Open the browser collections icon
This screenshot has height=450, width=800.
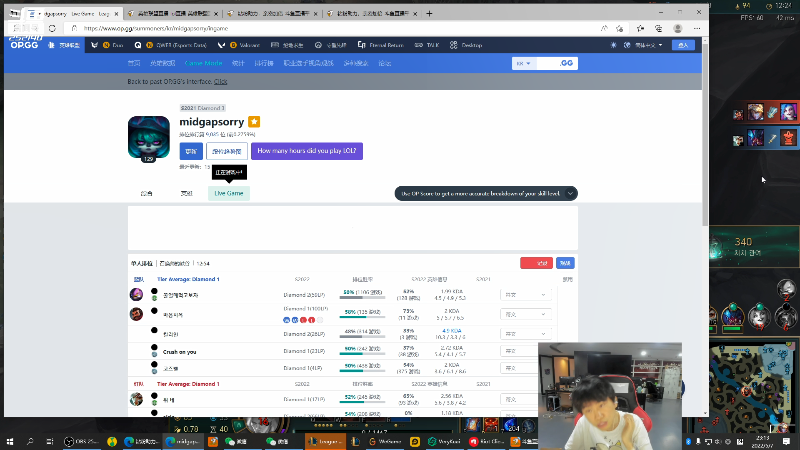point(659,29)
